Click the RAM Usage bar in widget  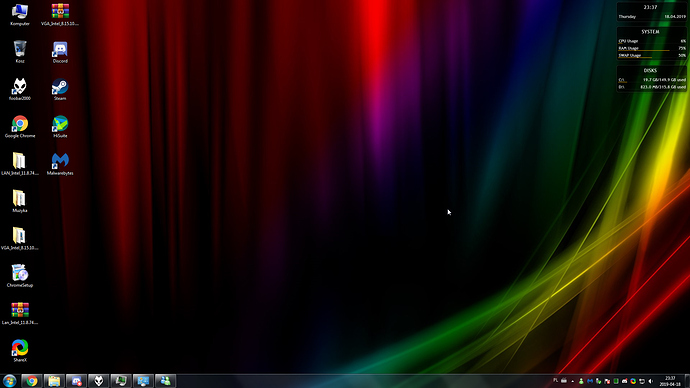click(x=652, y=48)
